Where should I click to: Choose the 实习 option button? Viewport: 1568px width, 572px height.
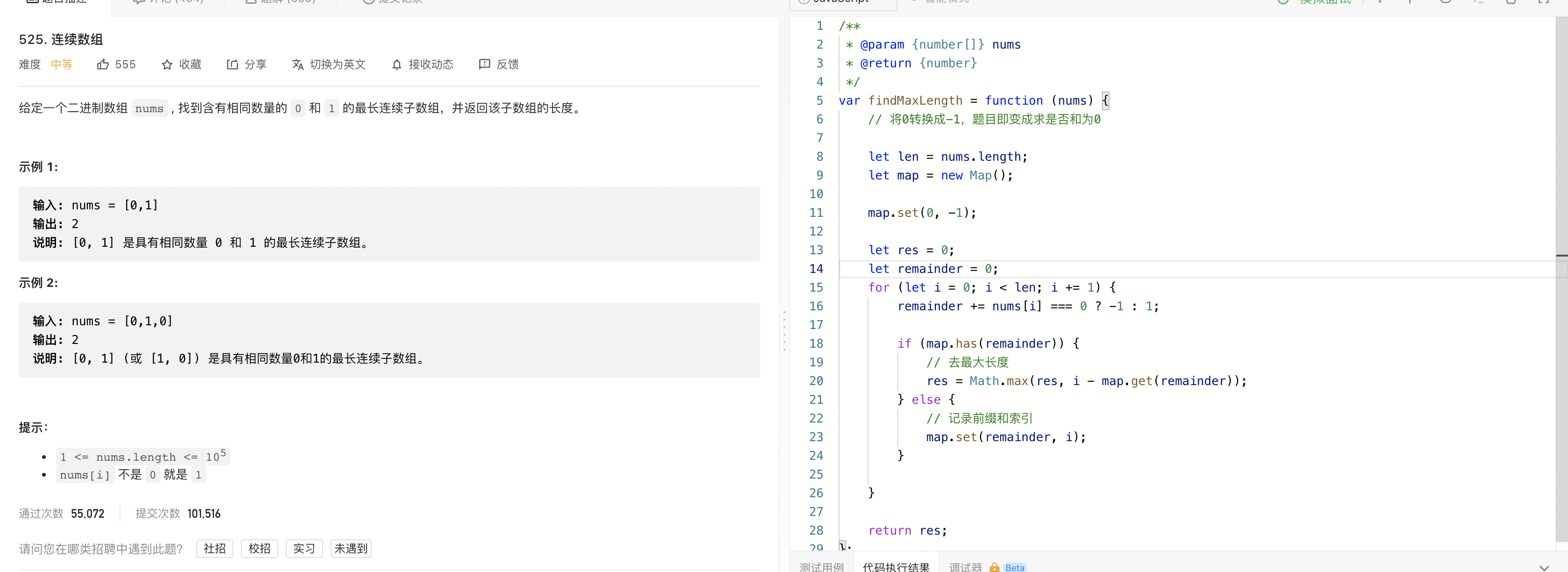click(x=304, y=548)
